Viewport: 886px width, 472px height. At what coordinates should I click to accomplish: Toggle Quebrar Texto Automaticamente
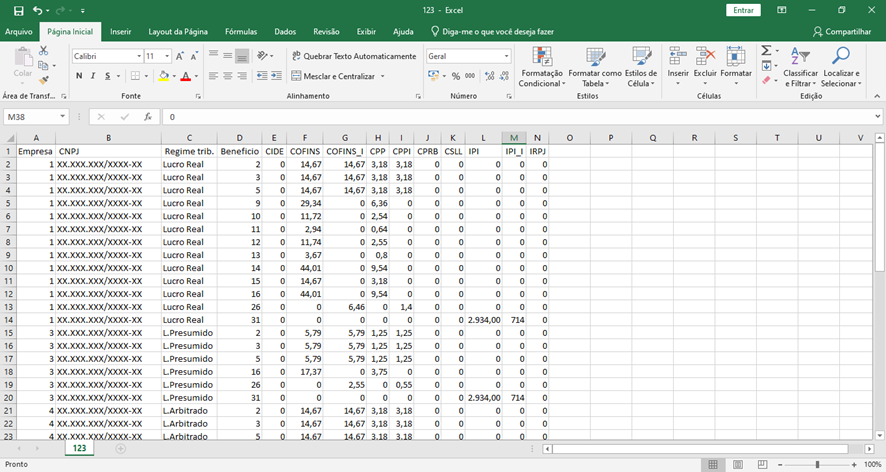pyautogui.click(x=353, y=56)
